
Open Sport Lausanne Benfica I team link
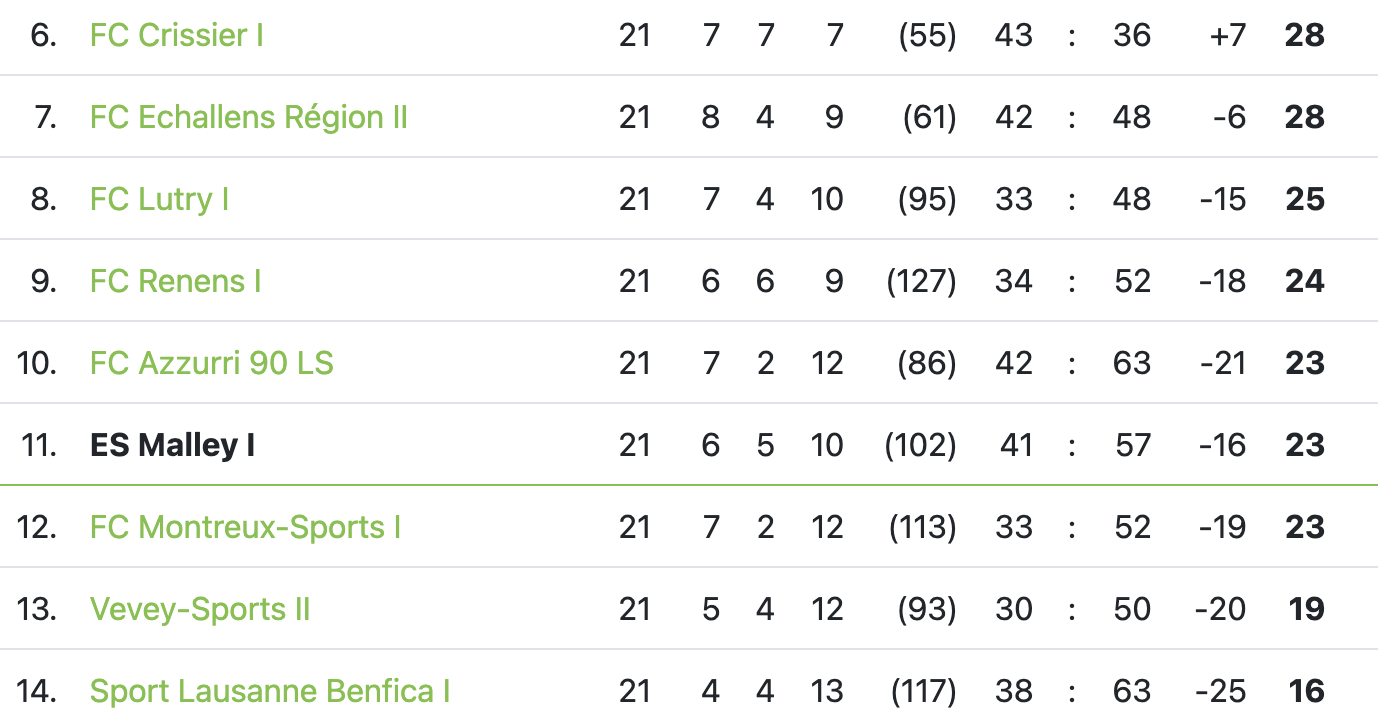(270, 691)
